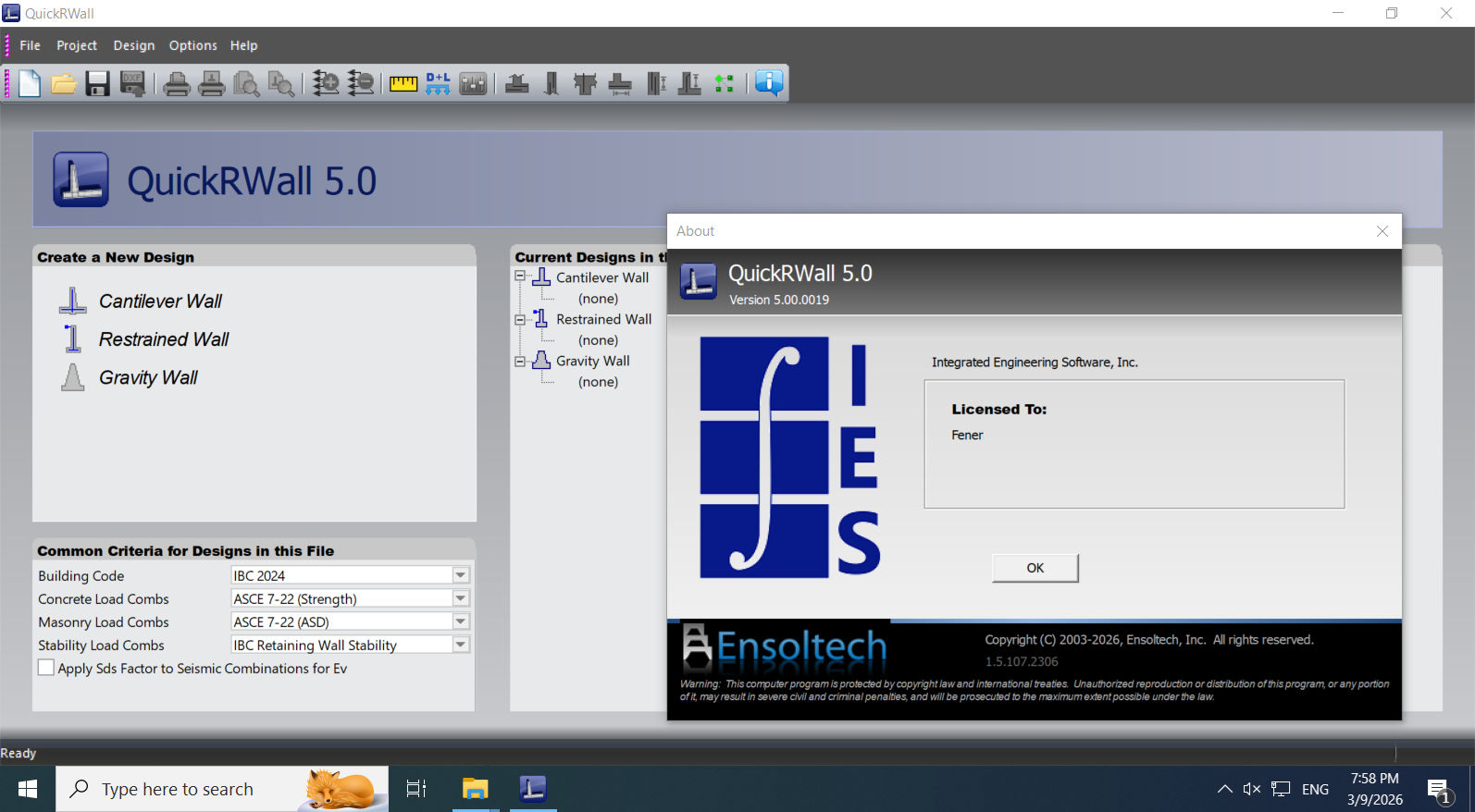
Task: Save the project with the floppy disk icon
Action: (x=97, y=83)
